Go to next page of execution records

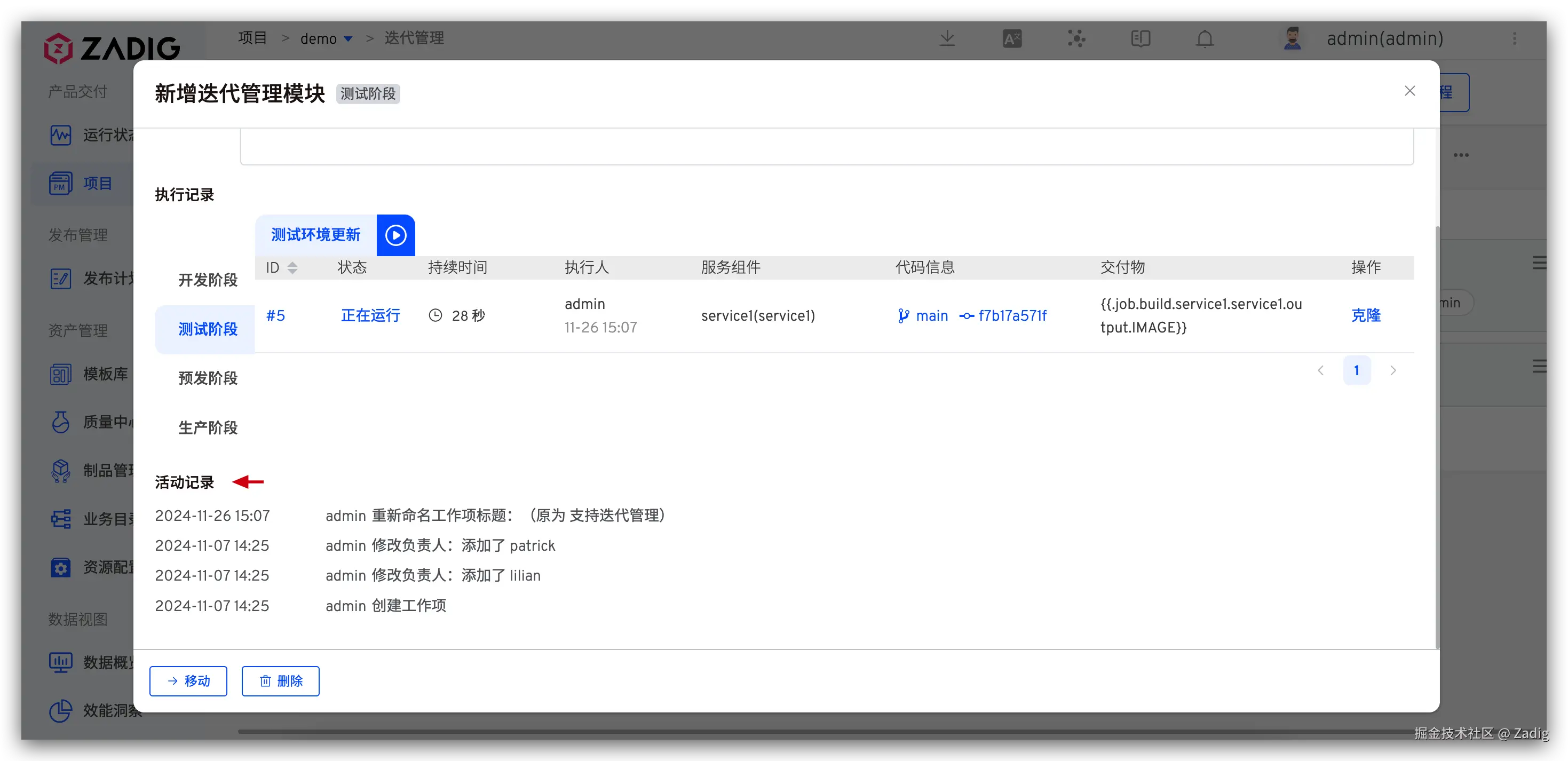coord(1393,370)
